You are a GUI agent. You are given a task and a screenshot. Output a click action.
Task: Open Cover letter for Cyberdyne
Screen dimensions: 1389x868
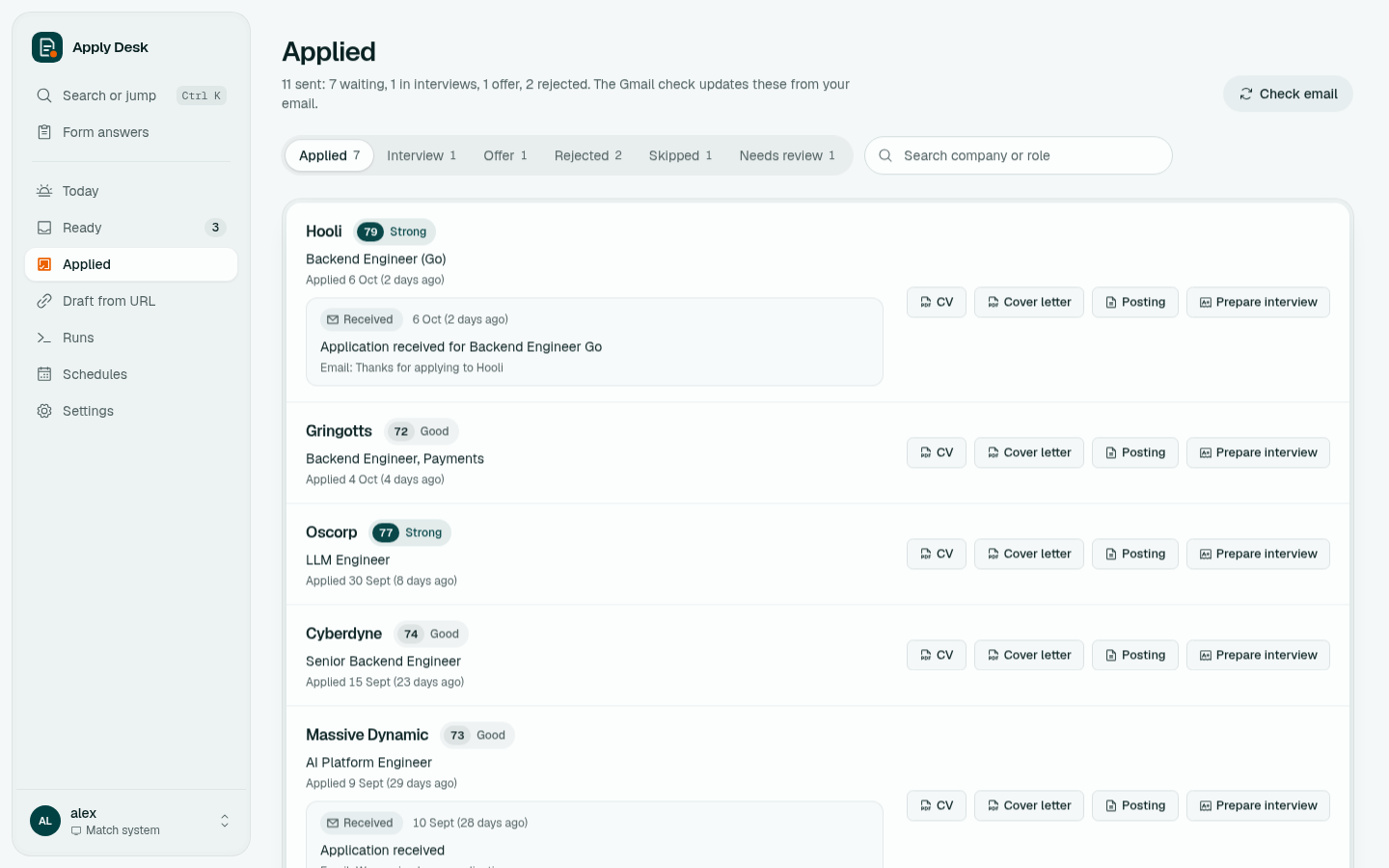(x=1029, y=655)
